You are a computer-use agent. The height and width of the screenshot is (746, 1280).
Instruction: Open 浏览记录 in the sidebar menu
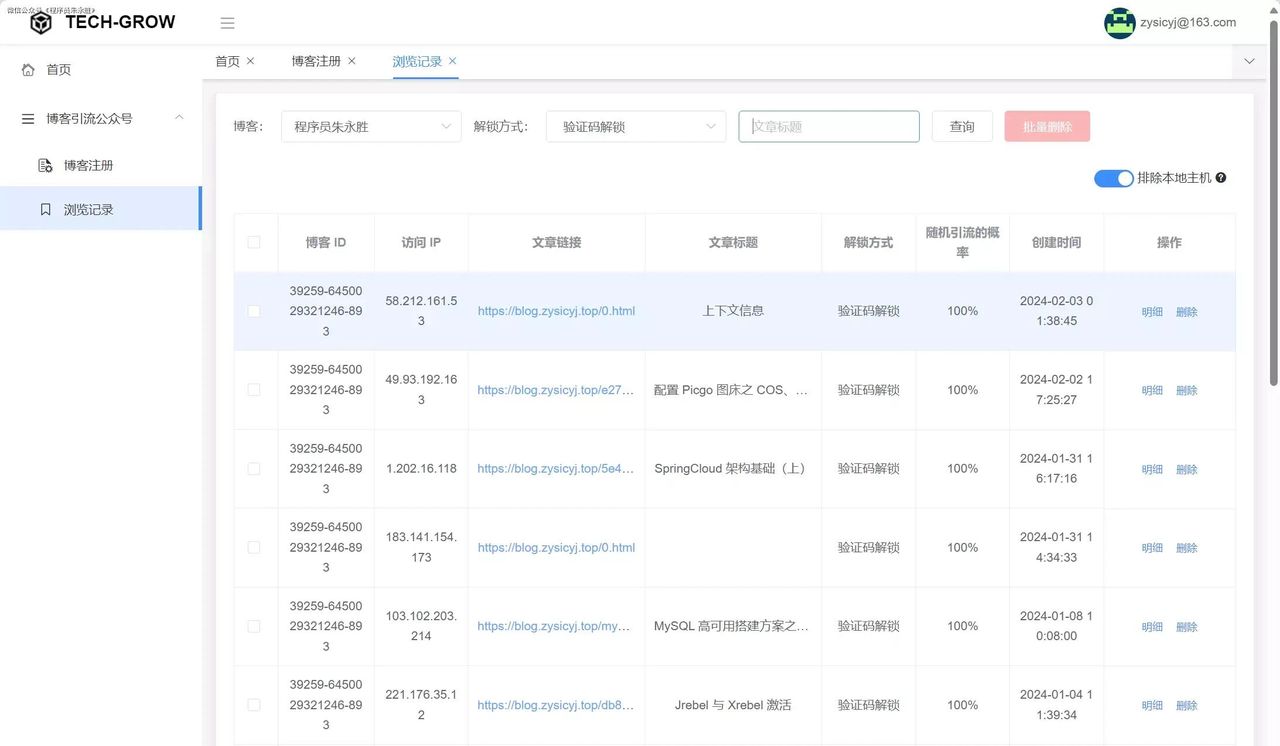coord(100,209)
